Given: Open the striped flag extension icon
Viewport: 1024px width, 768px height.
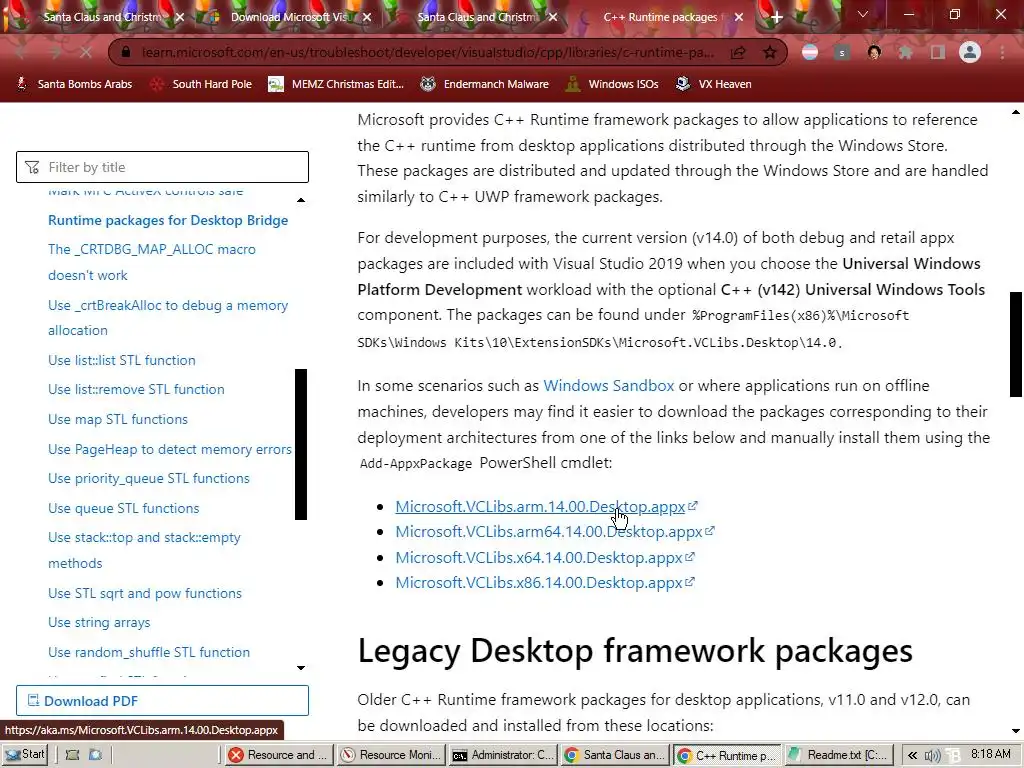Looking at the screenshot, I should pyautogui.click(x=810, y=52).
